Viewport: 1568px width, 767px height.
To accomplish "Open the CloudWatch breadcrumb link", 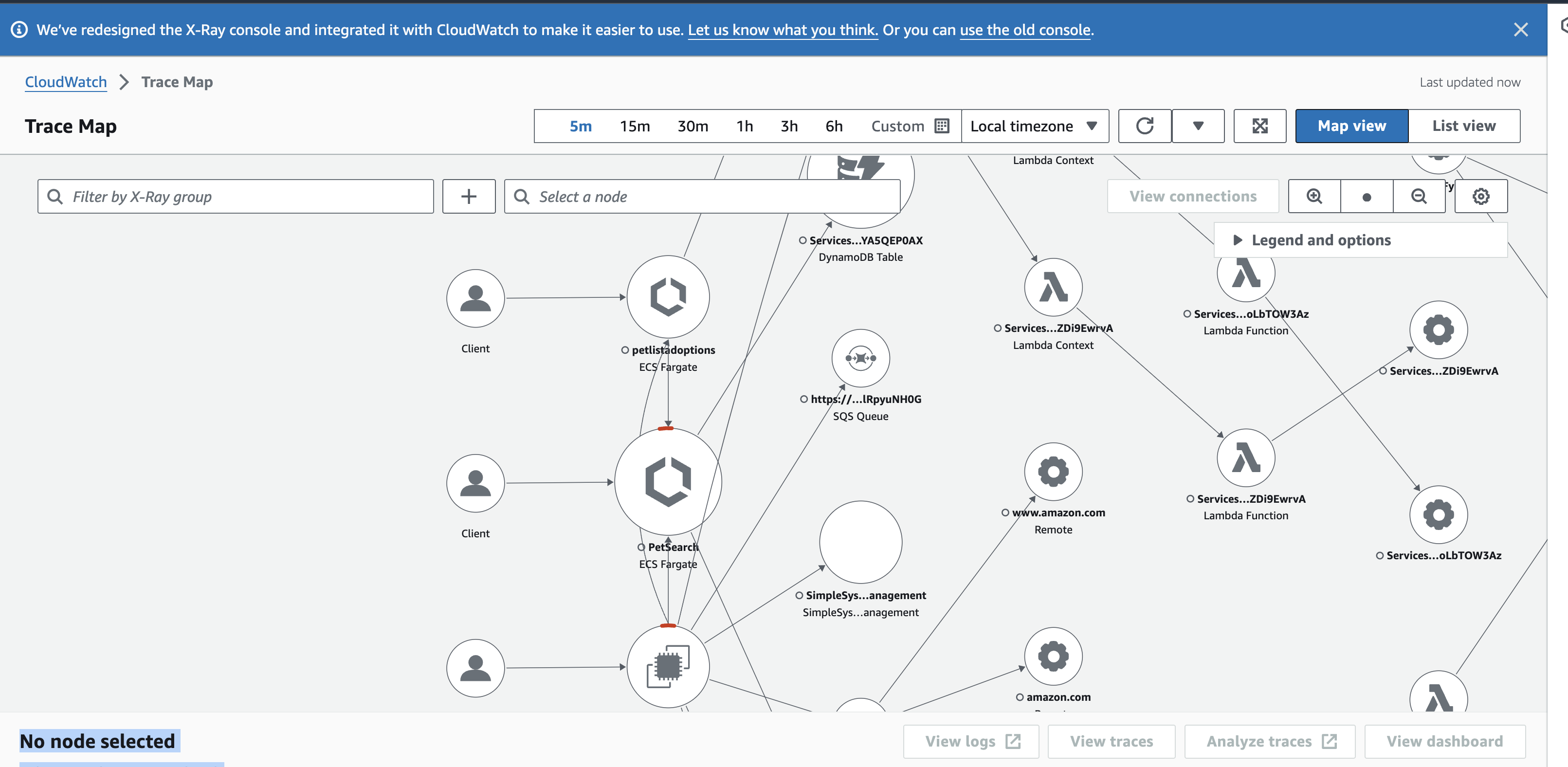I will (x=66, y=82).
